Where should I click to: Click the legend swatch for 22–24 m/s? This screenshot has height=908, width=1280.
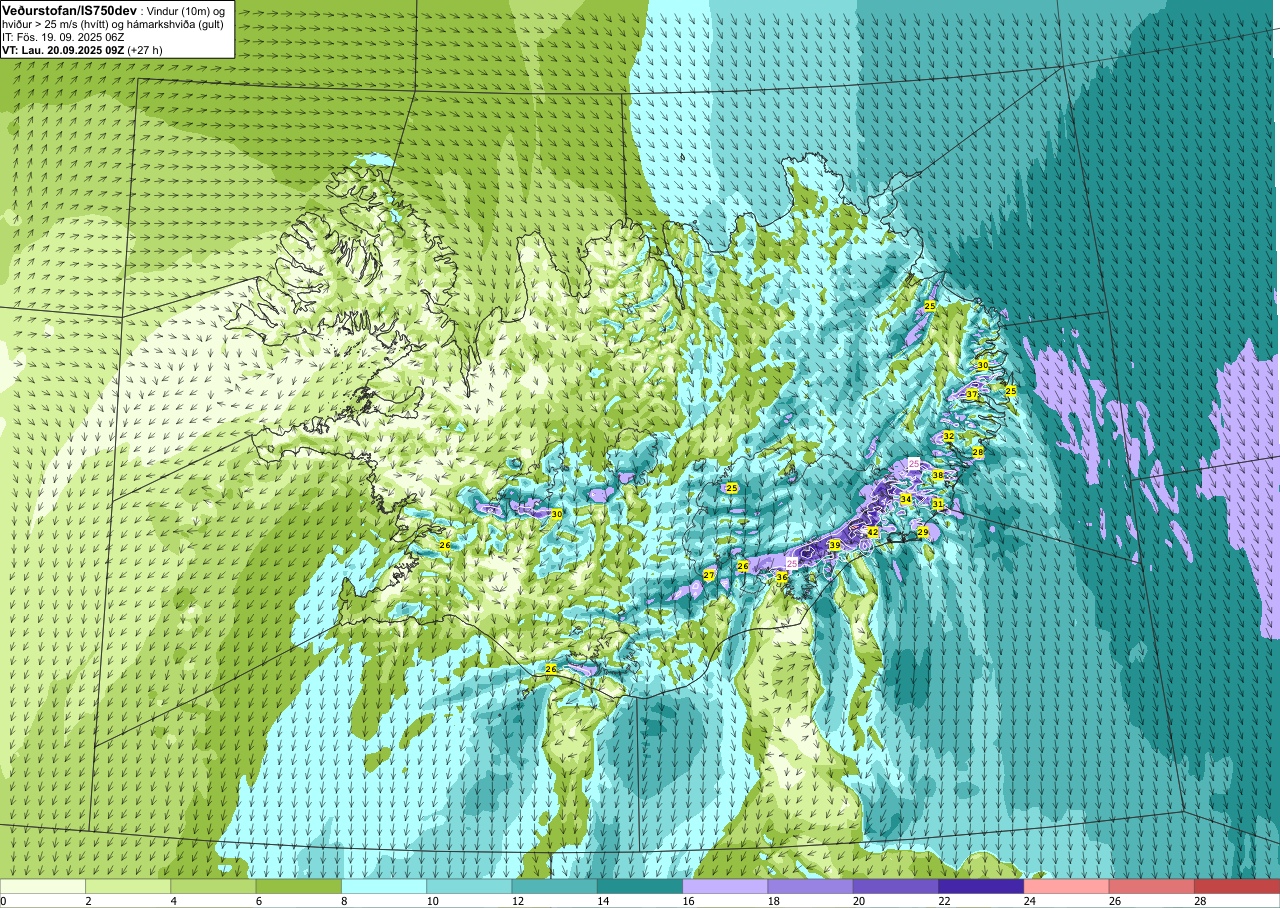[981, 886]
